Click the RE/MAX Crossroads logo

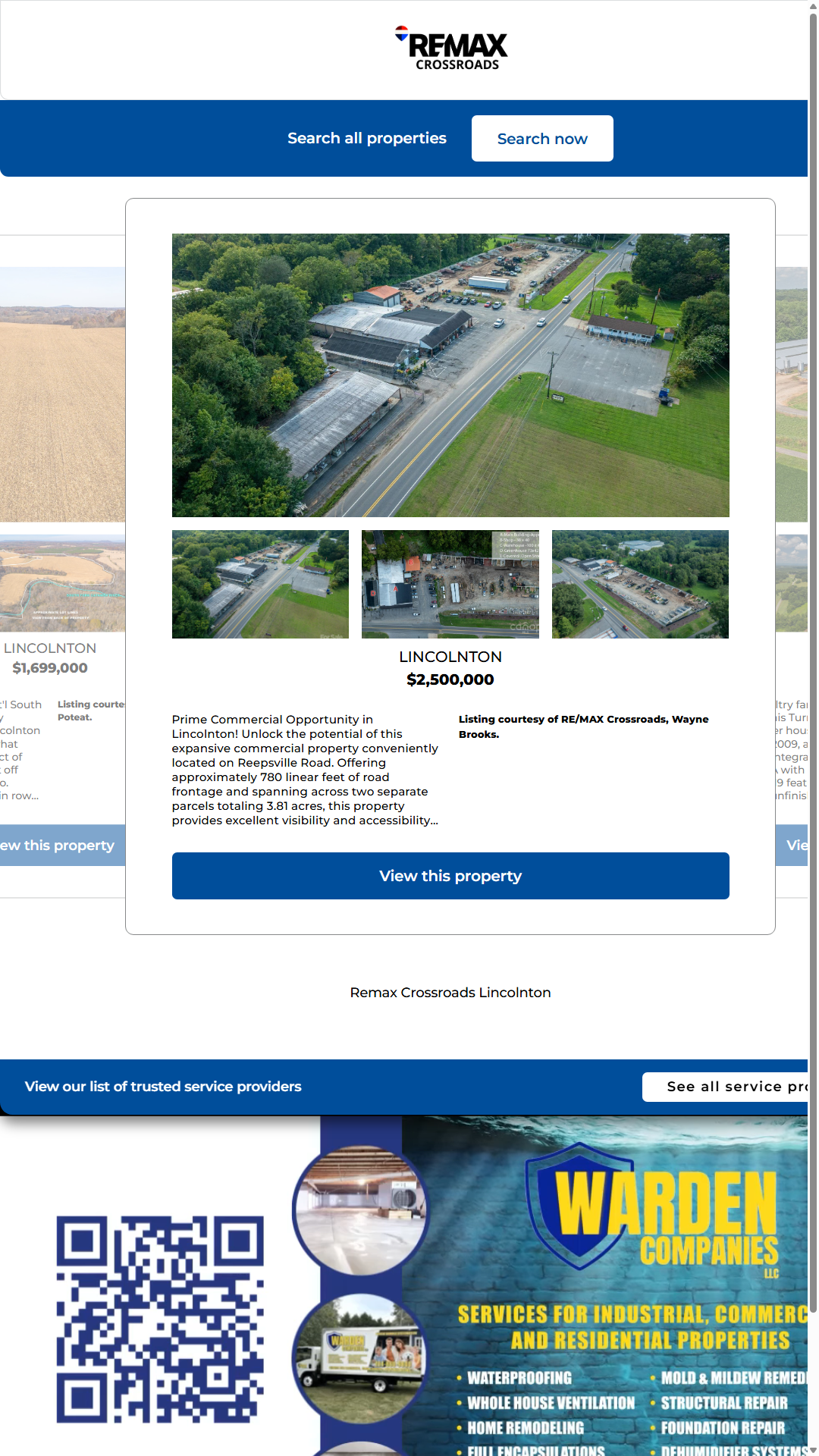[x=452, y=49]
